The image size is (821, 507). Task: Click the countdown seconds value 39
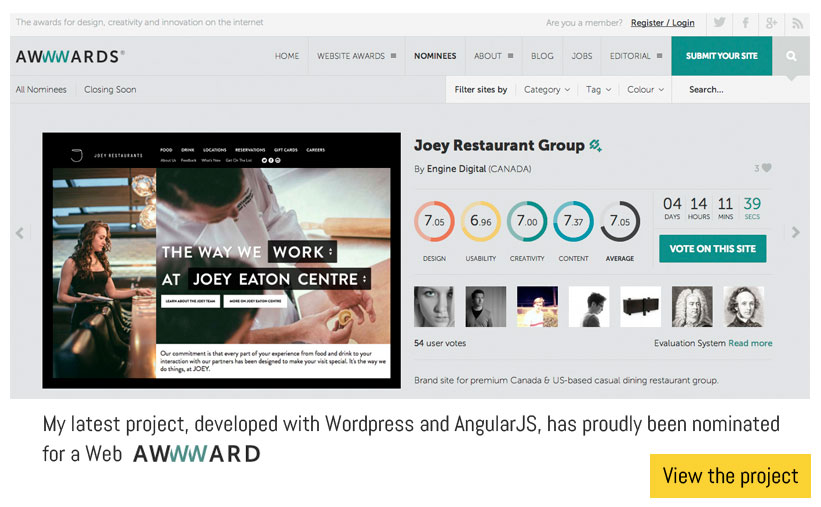[752, 203]
